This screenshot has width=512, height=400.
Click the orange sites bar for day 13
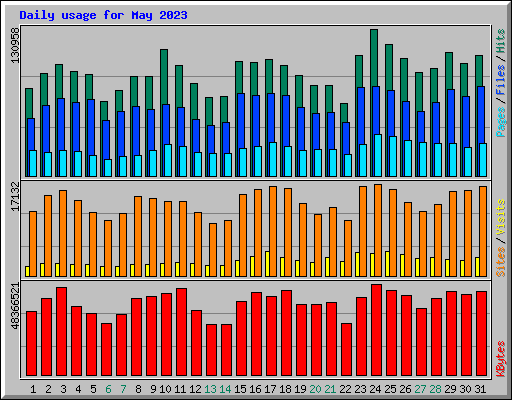click(213, 250)
